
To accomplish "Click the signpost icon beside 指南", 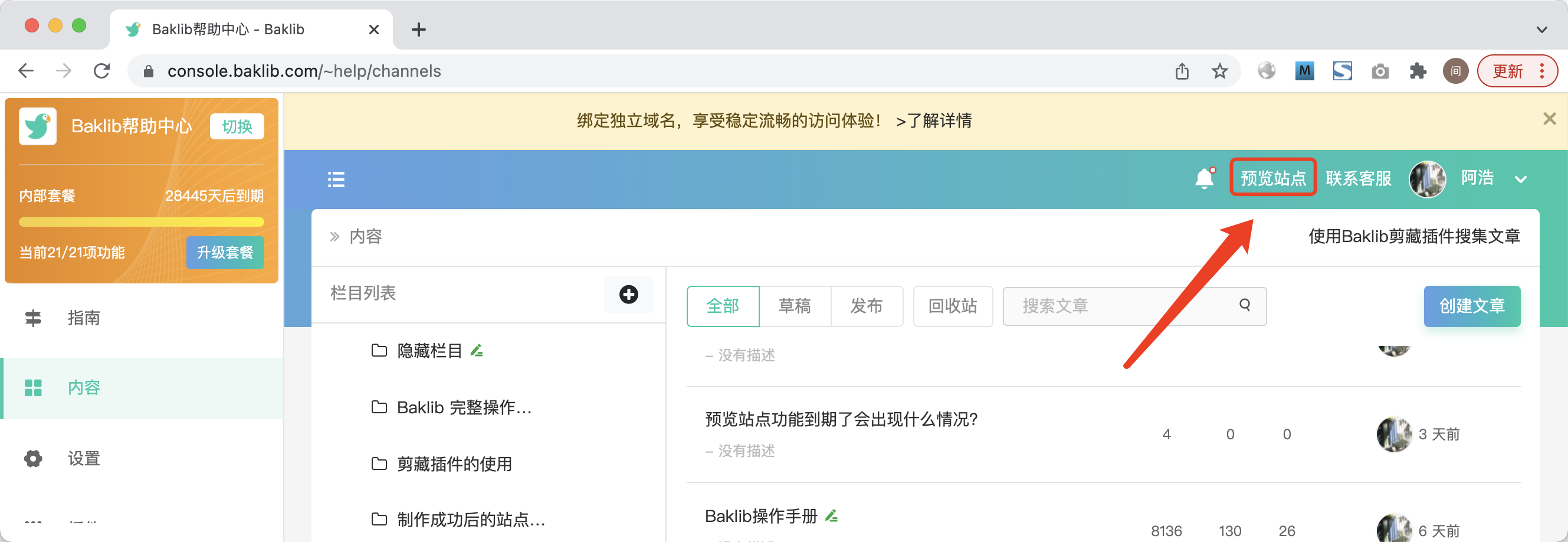I will tap(33, 317).
